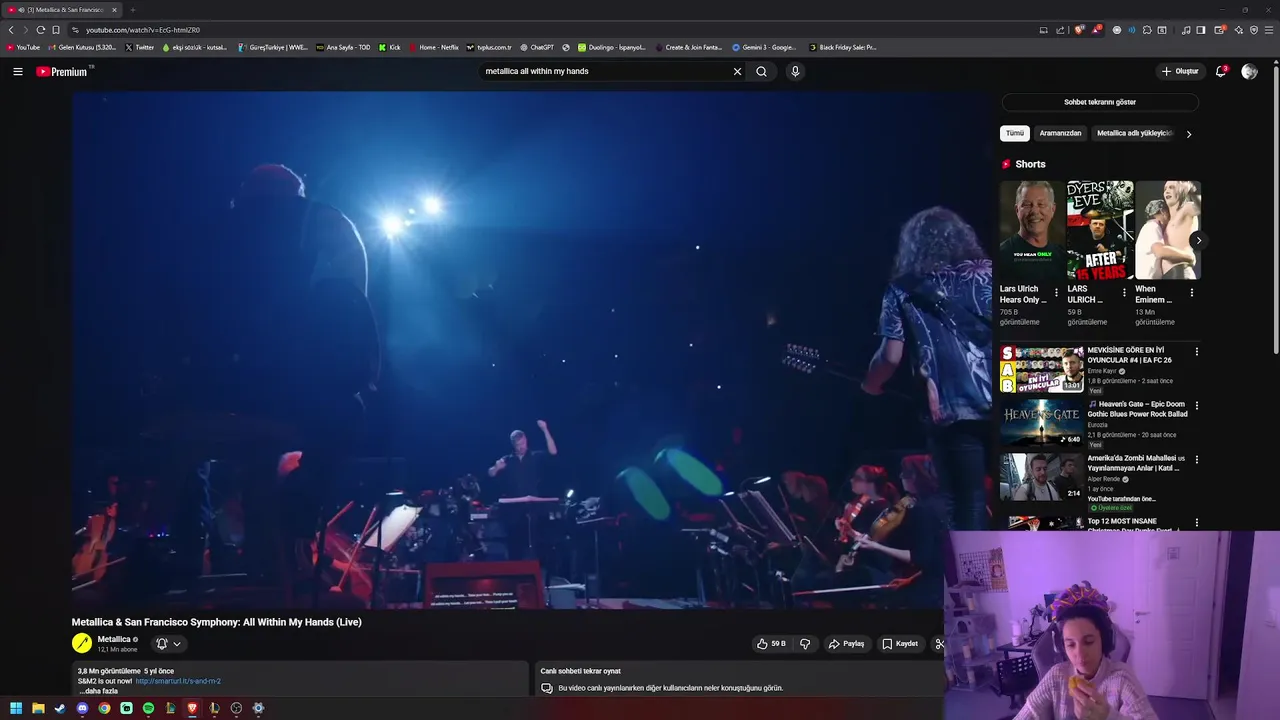Go to YouTube Premium home logo
Viewport: 1280px width, 720px height.
tap(64, 71)
